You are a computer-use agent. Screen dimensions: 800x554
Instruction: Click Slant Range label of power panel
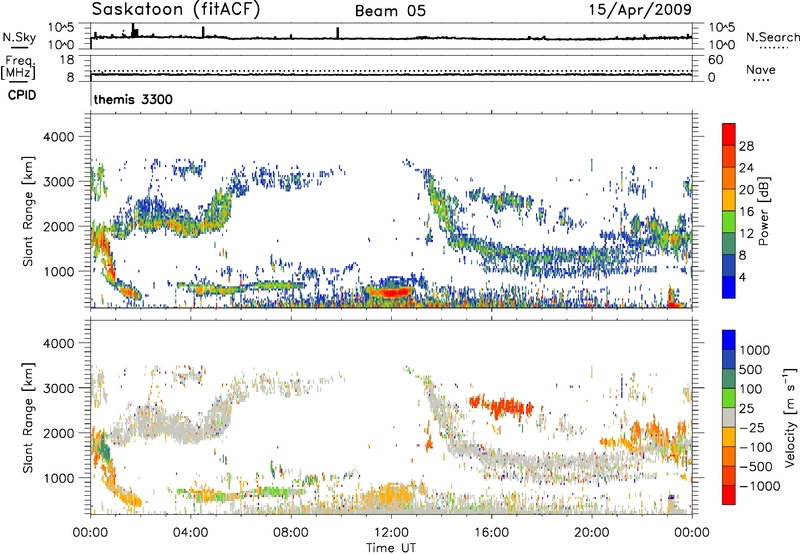(x=28, y=211)
